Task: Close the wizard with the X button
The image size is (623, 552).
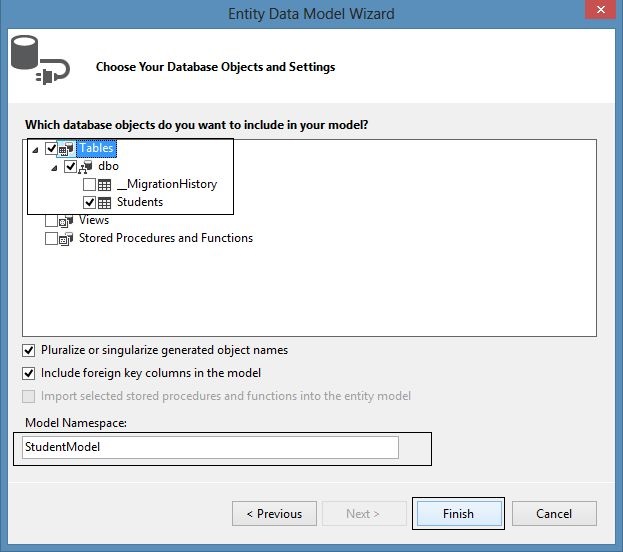Action: tap(601, 10)
